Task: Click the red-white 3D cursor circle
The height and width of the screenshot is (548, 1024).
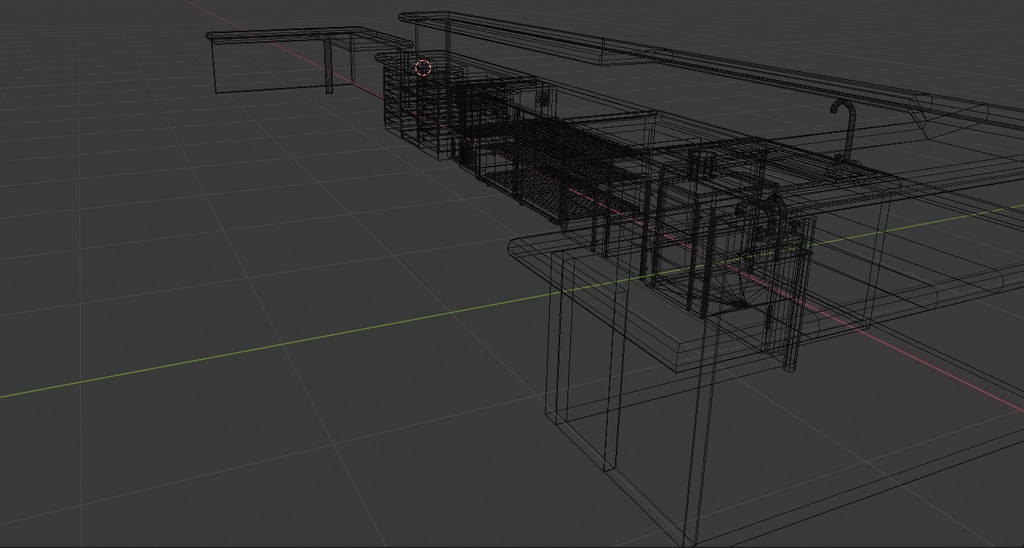Action: click(x=423, y=68)
